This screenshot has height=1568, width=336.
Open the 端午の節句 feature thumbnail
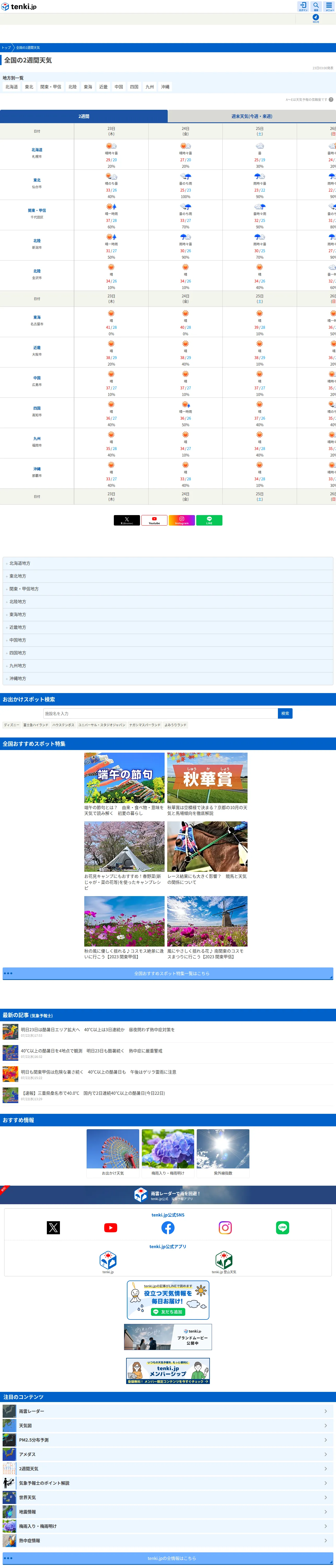pos(124,778)
